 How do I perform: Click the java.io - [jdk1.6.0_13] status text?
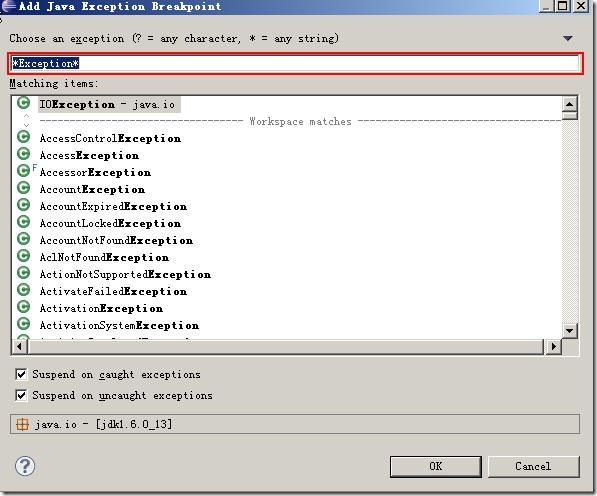point(104,424)
